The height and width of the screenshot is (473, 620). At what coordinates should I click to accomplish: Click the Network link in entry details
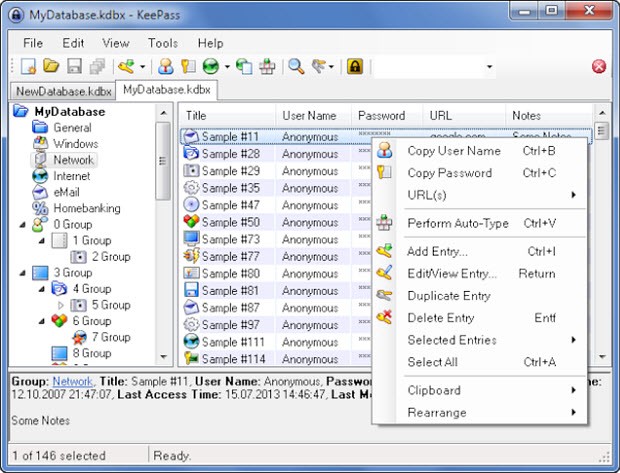(x=73, y=382)
